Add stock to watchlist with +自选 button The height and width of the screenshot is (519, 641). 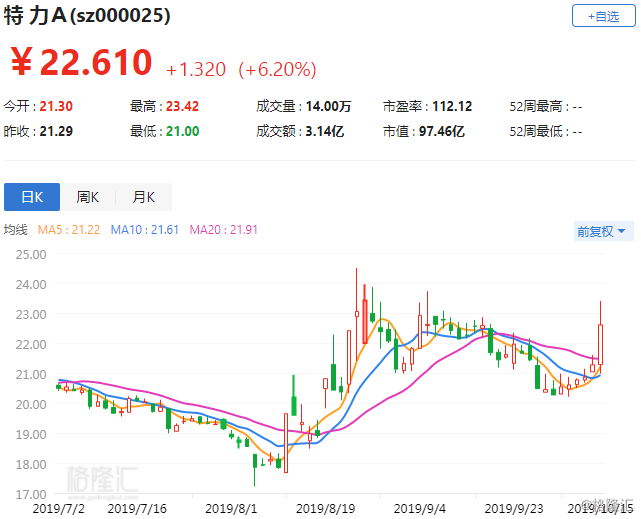[603, 16]
